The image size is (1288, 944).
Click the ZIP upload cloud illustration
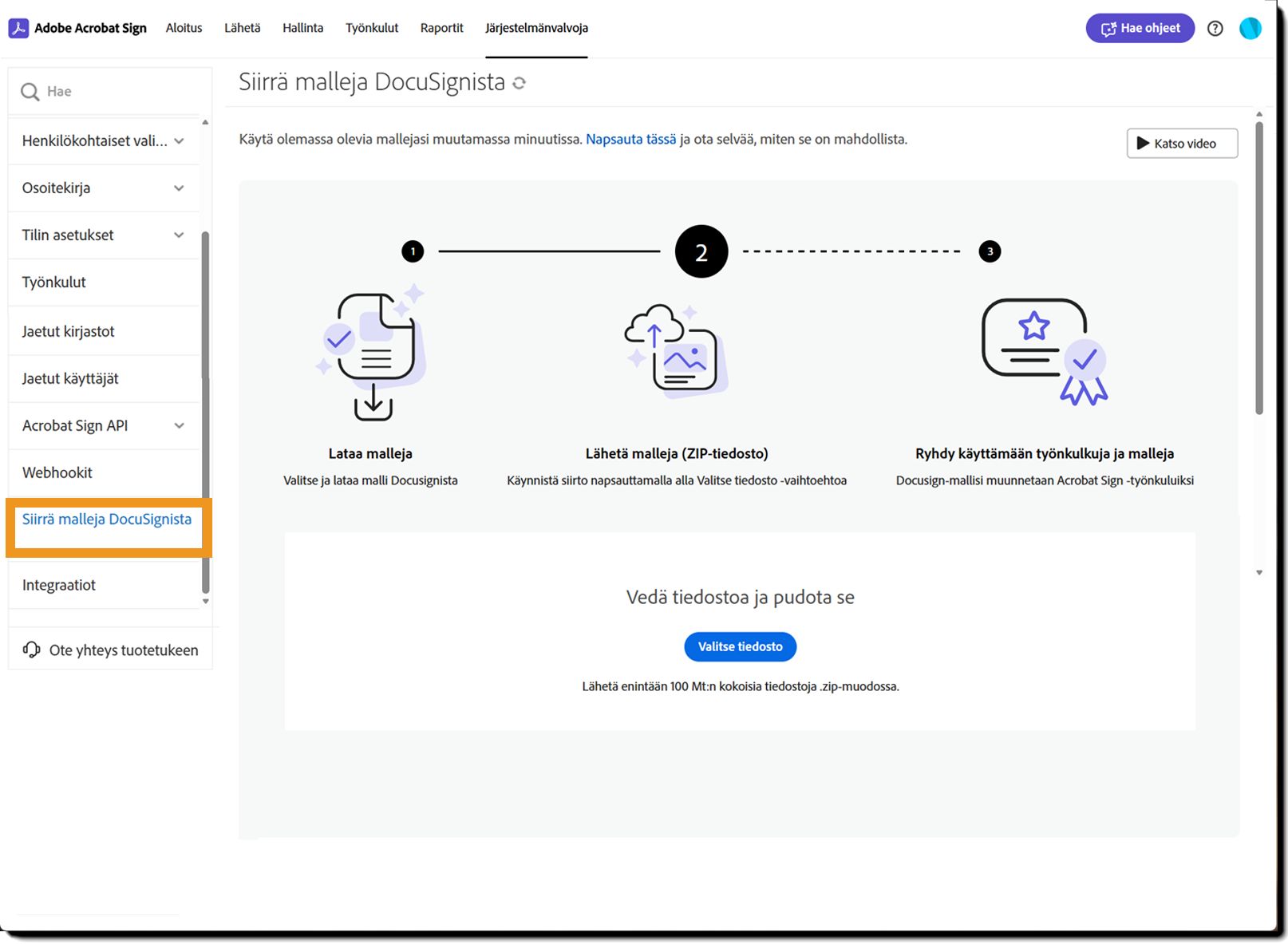pos(676,351)
